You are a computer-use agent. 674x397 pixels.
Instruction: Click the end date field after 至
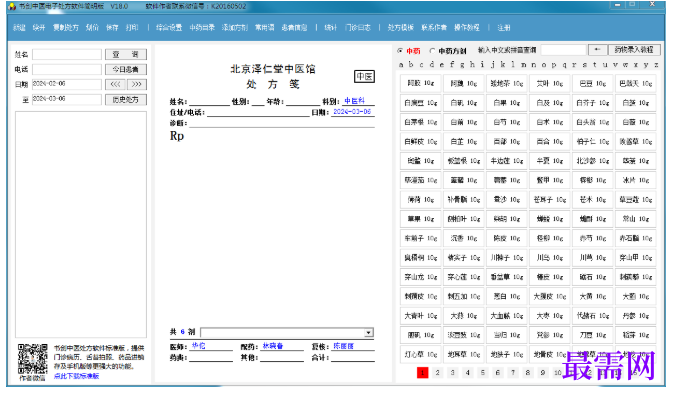(67, 99)
